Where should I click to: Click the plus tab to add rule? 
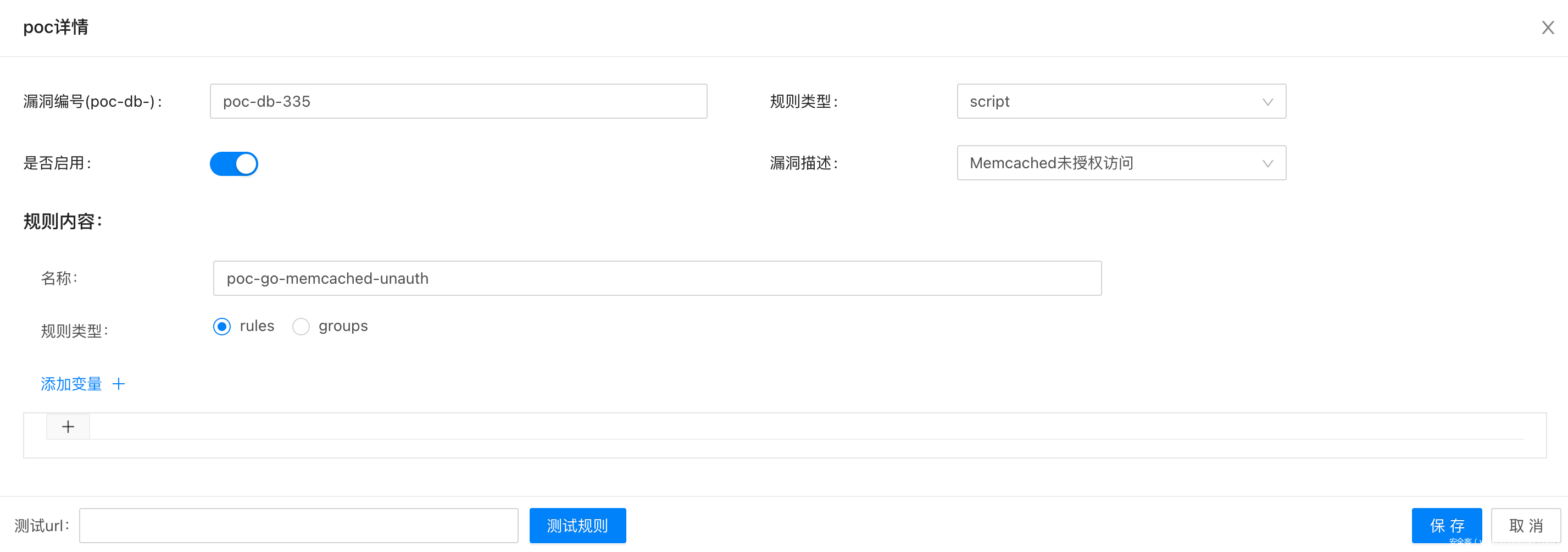coord(68,427)
